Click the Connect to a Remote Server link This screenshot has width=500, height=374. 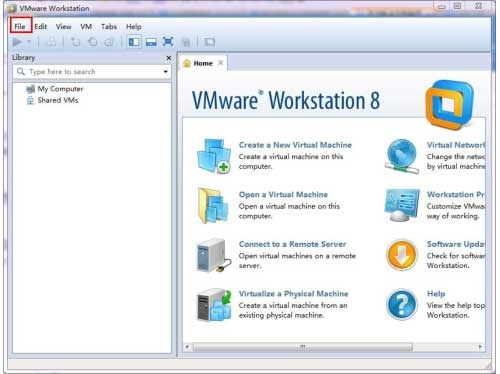coord(292,244)
